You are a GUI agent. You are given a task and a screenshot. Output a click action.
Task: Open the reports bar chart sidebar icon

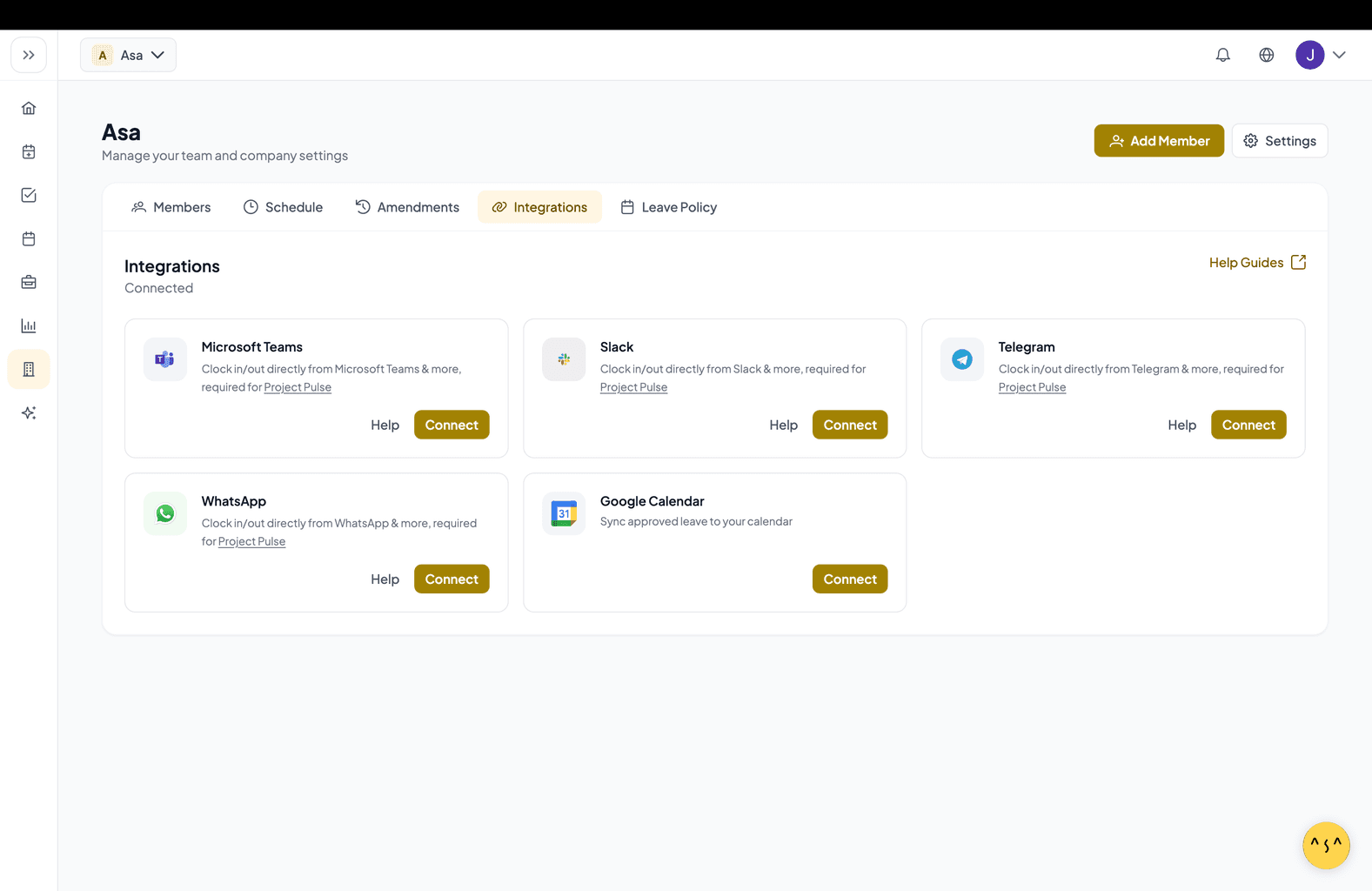(x=29, y=326)
